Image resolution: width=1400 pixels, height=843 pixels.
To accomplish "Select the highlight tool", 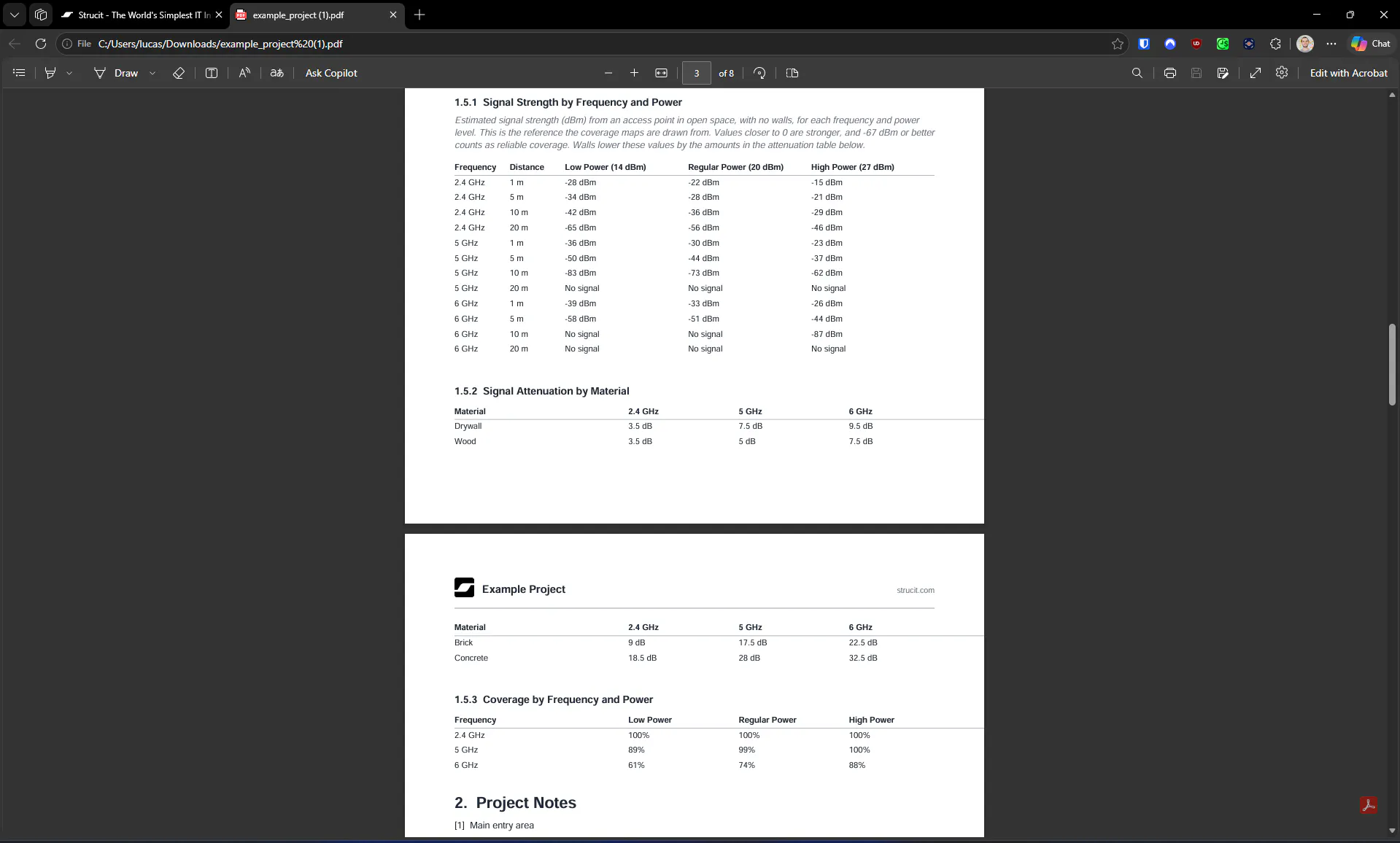I will click(50, 73).
